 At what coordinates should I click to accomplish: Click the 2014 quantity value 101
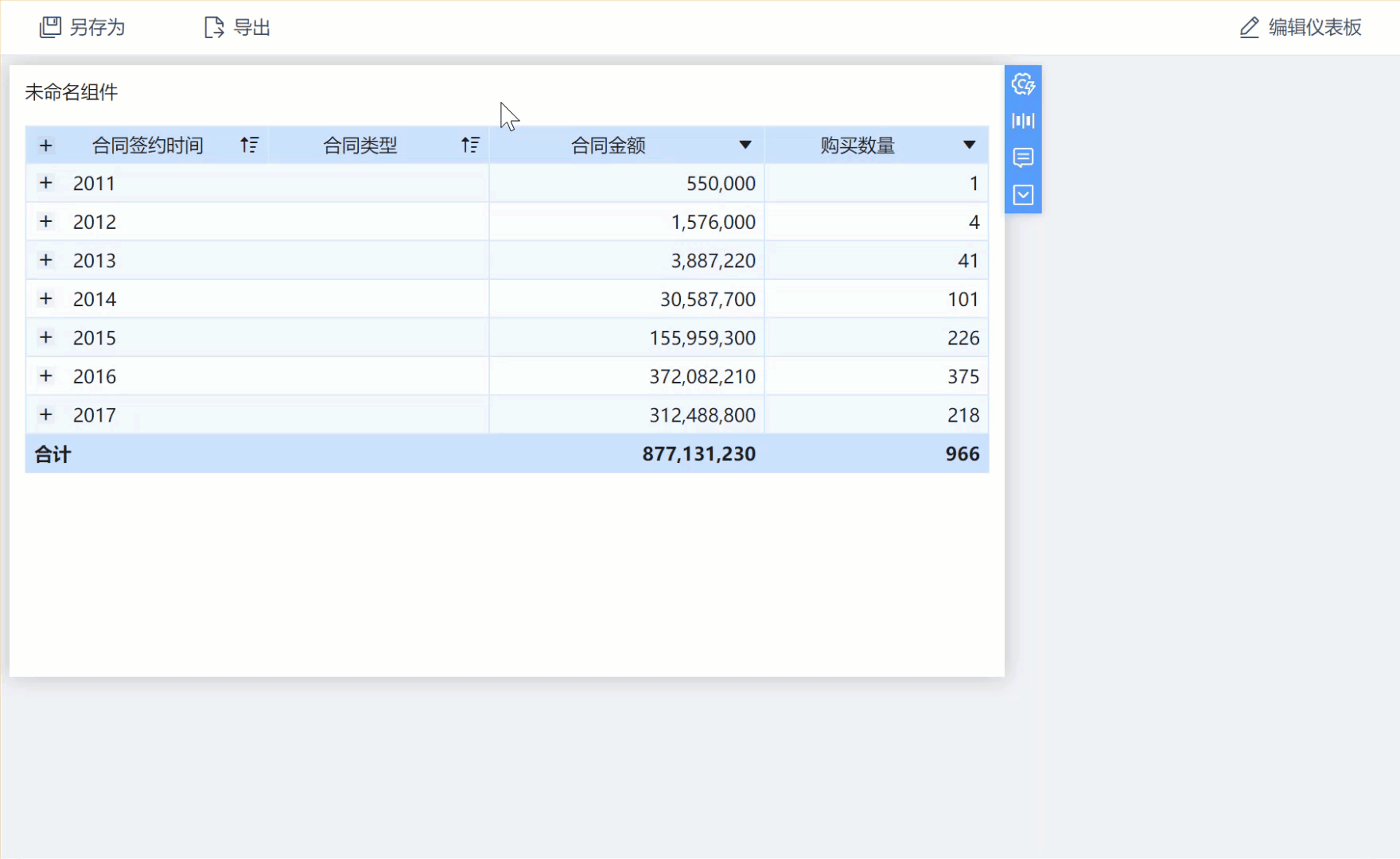[x=963, y=299]
